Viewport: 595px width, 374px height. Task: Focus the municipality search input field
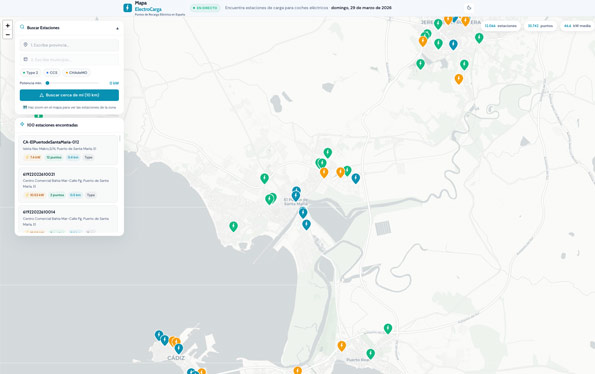(x=69, y=59)
